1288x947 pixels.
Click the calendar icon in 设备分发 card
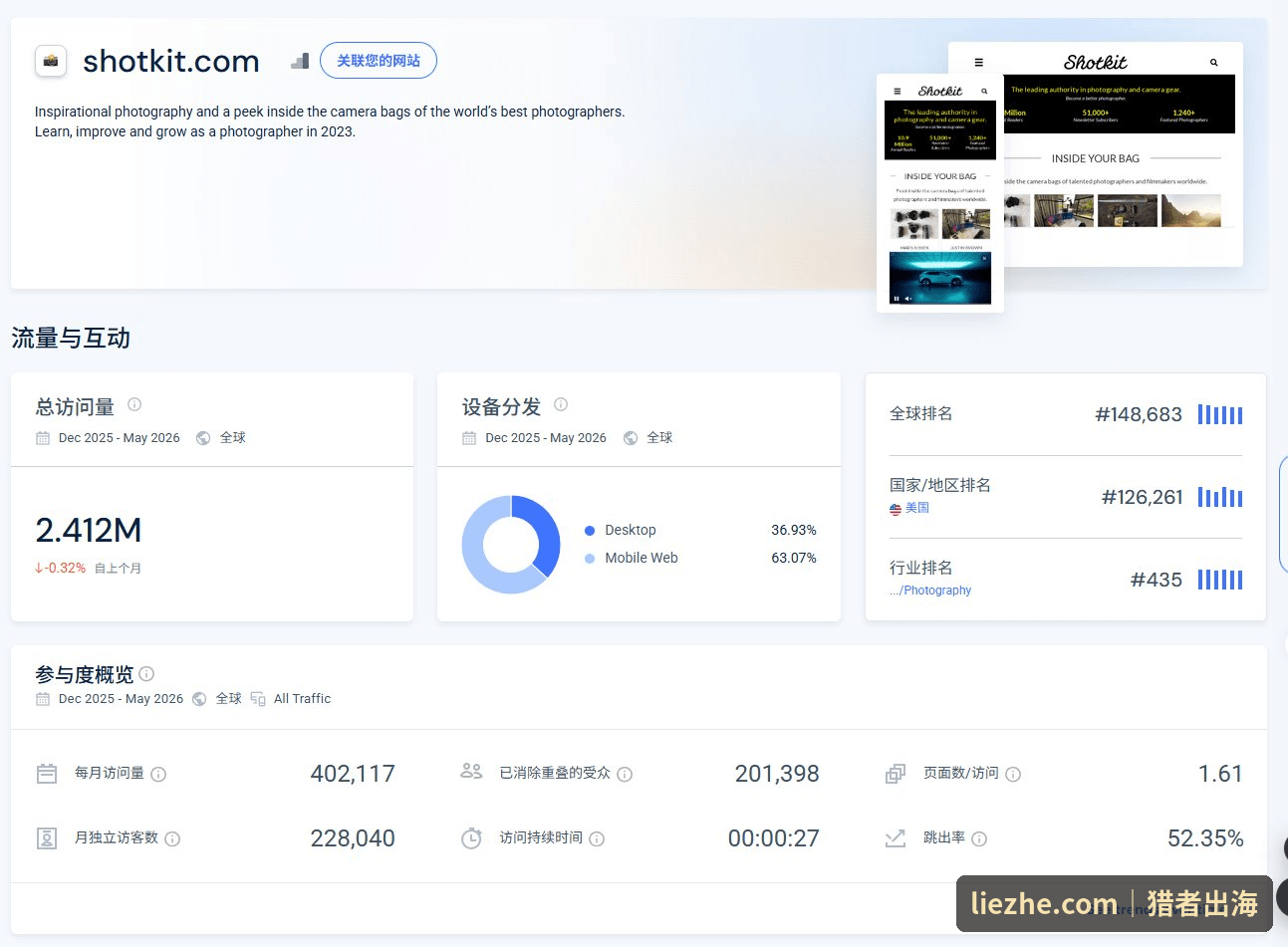point(469,438)
